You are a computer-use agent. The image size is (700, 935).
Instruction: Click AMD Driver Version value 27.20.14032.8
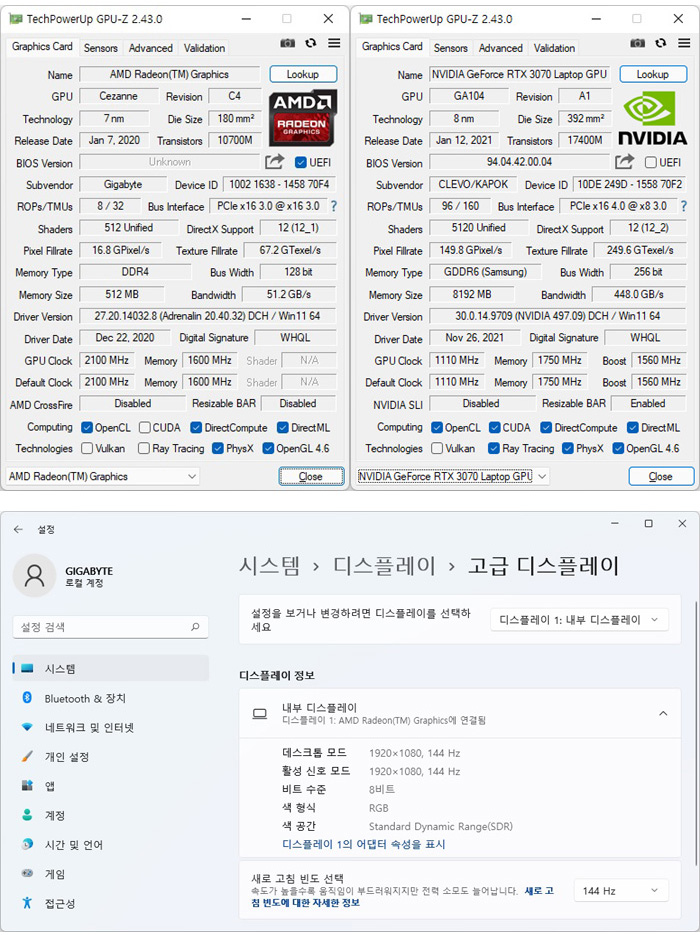[207, 315]
